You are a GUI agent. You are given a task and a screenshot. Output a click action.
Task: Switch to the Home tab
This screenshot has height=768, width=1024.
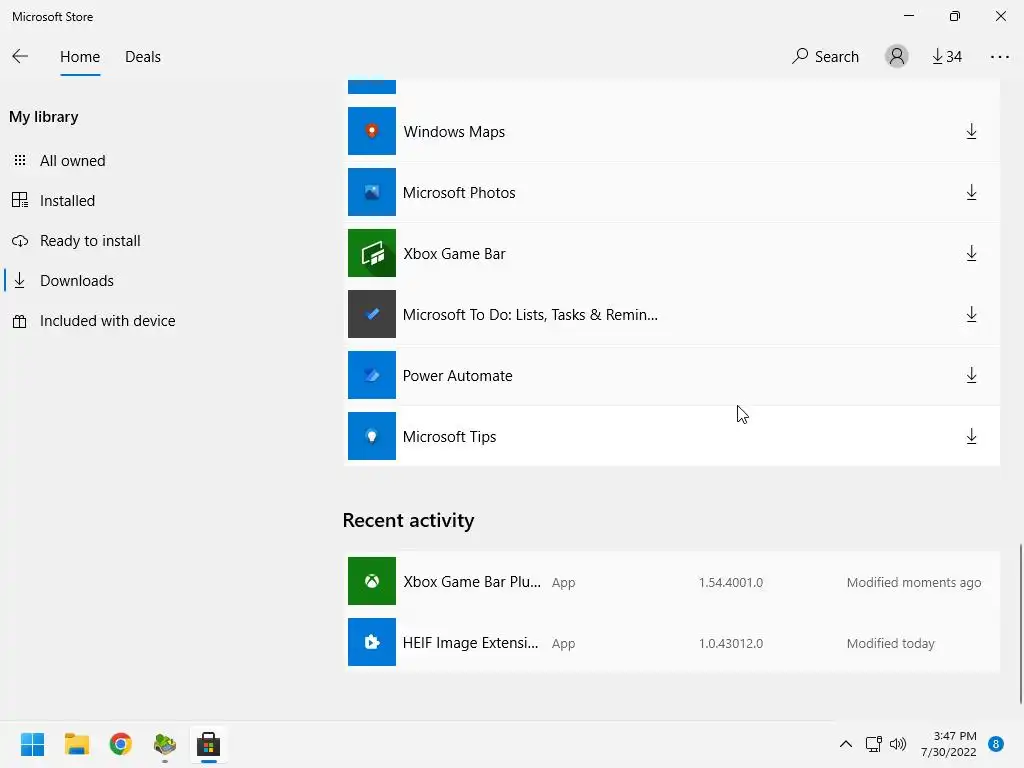click(x=80, y=57)
